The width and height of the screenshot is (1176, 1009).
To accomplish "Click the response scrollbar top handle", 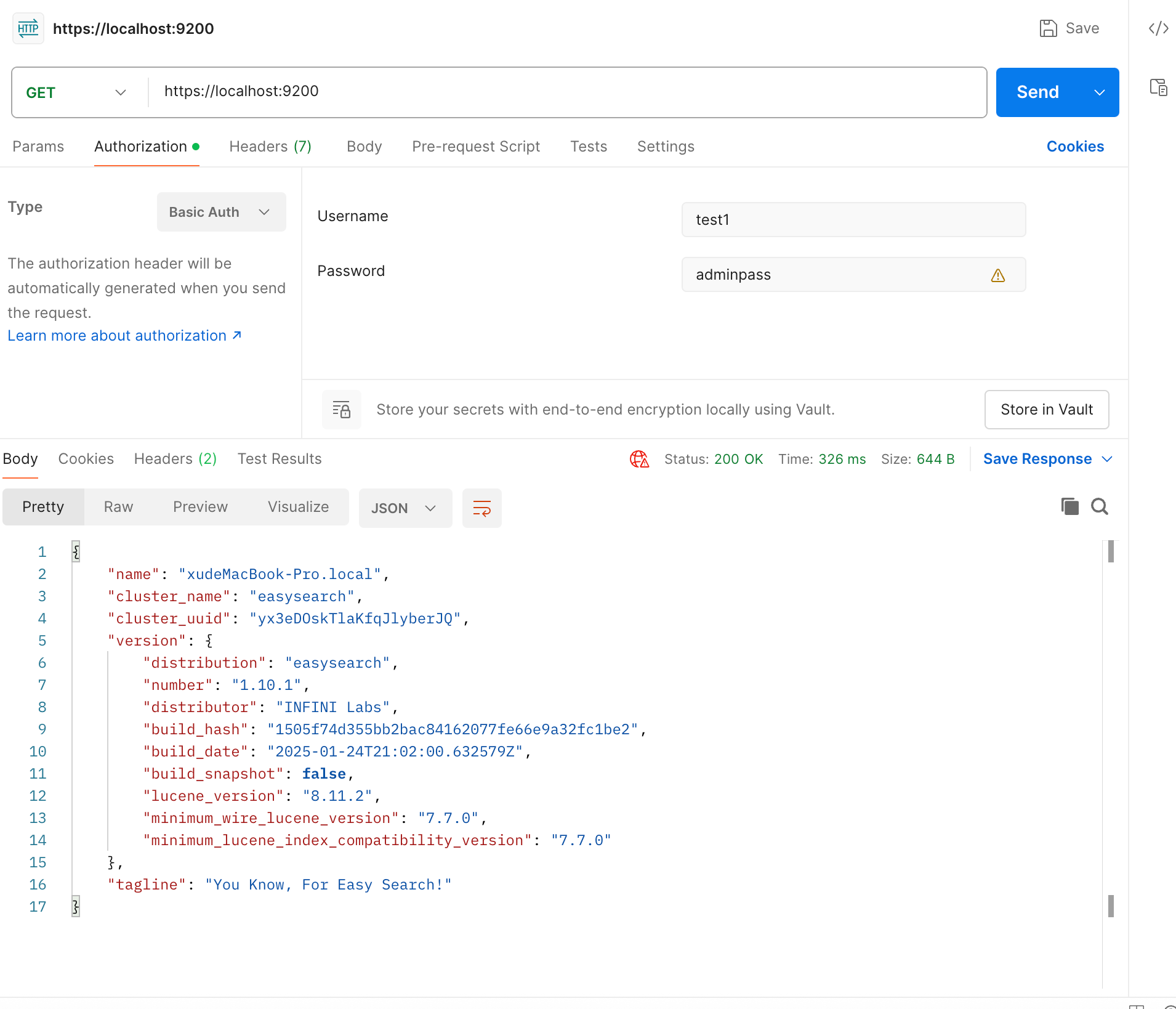I will (1111, 551).
